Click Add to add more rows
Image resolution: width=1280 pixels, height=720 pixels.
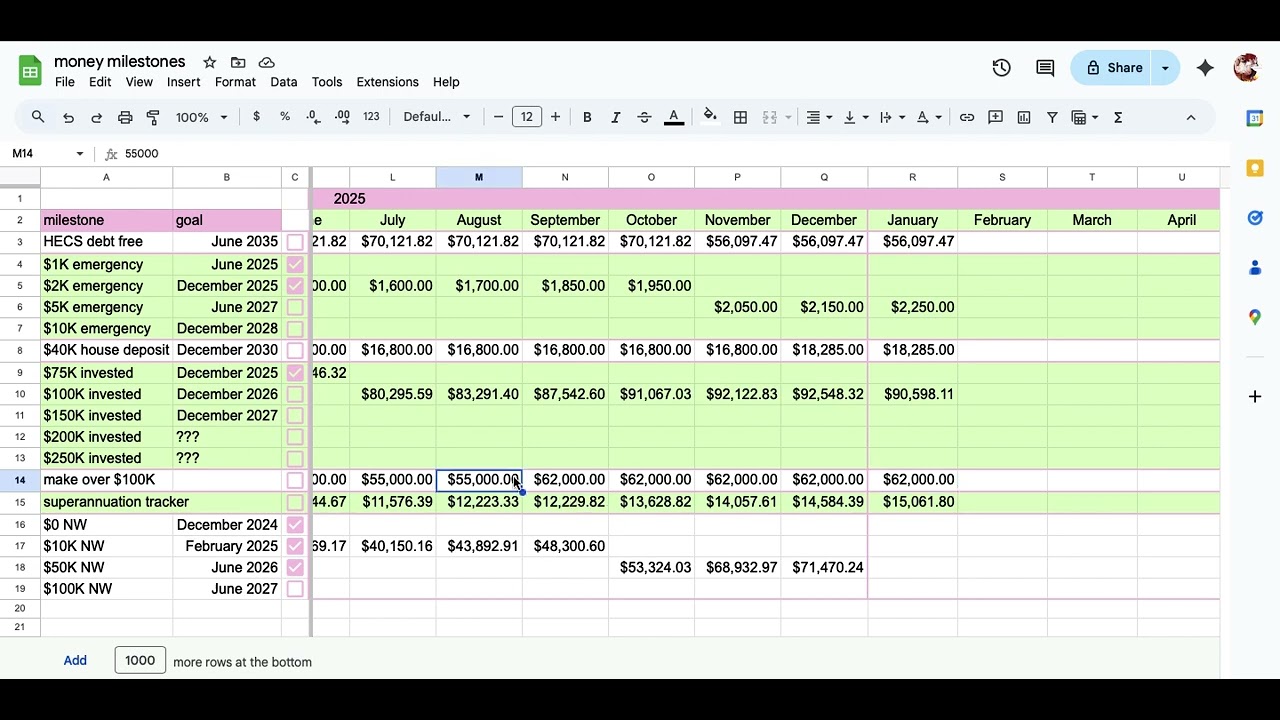coord(75,661)
